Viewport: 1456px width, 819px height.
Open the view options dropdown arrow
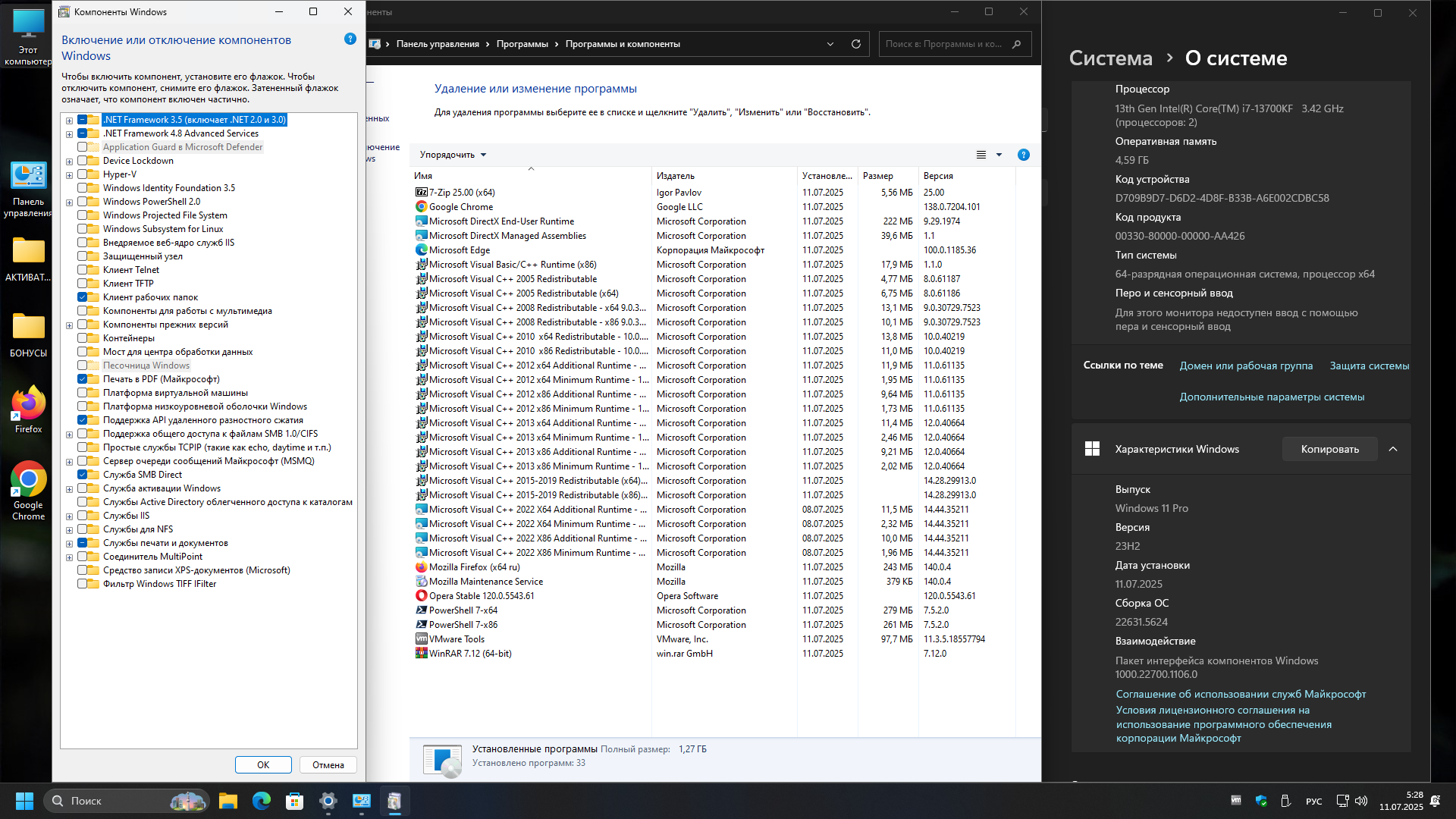tap(999, 155)
